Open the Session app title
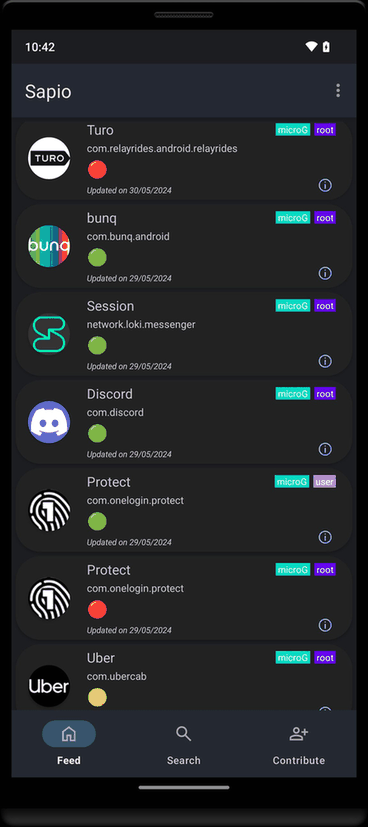The image size is (368, 827). [x=110, y=306]
